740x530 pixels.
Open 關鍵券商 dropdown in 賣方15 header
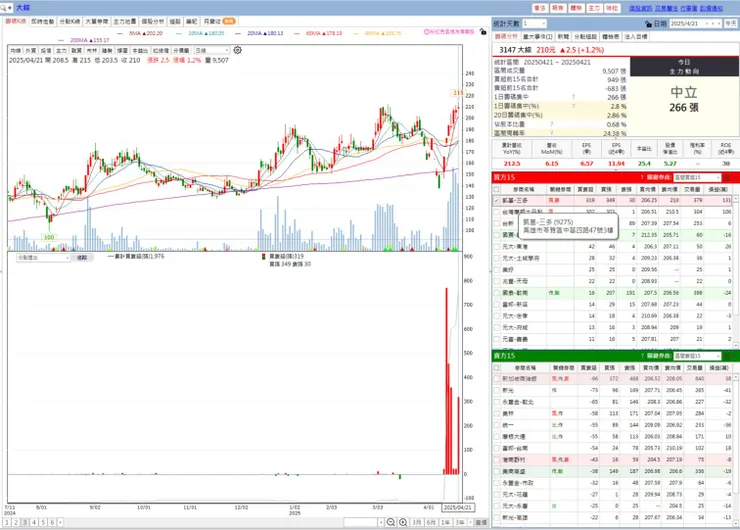point(697,356)
